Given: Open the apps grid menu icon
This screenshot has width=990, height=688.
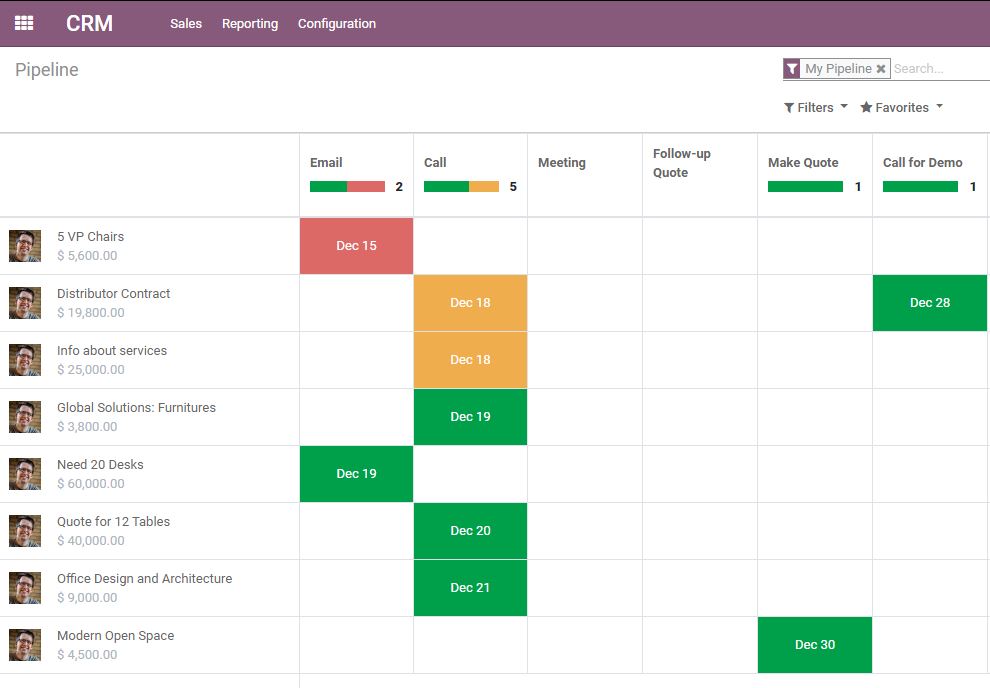Looking at the screenshot, I should click(x=24, y=23).
